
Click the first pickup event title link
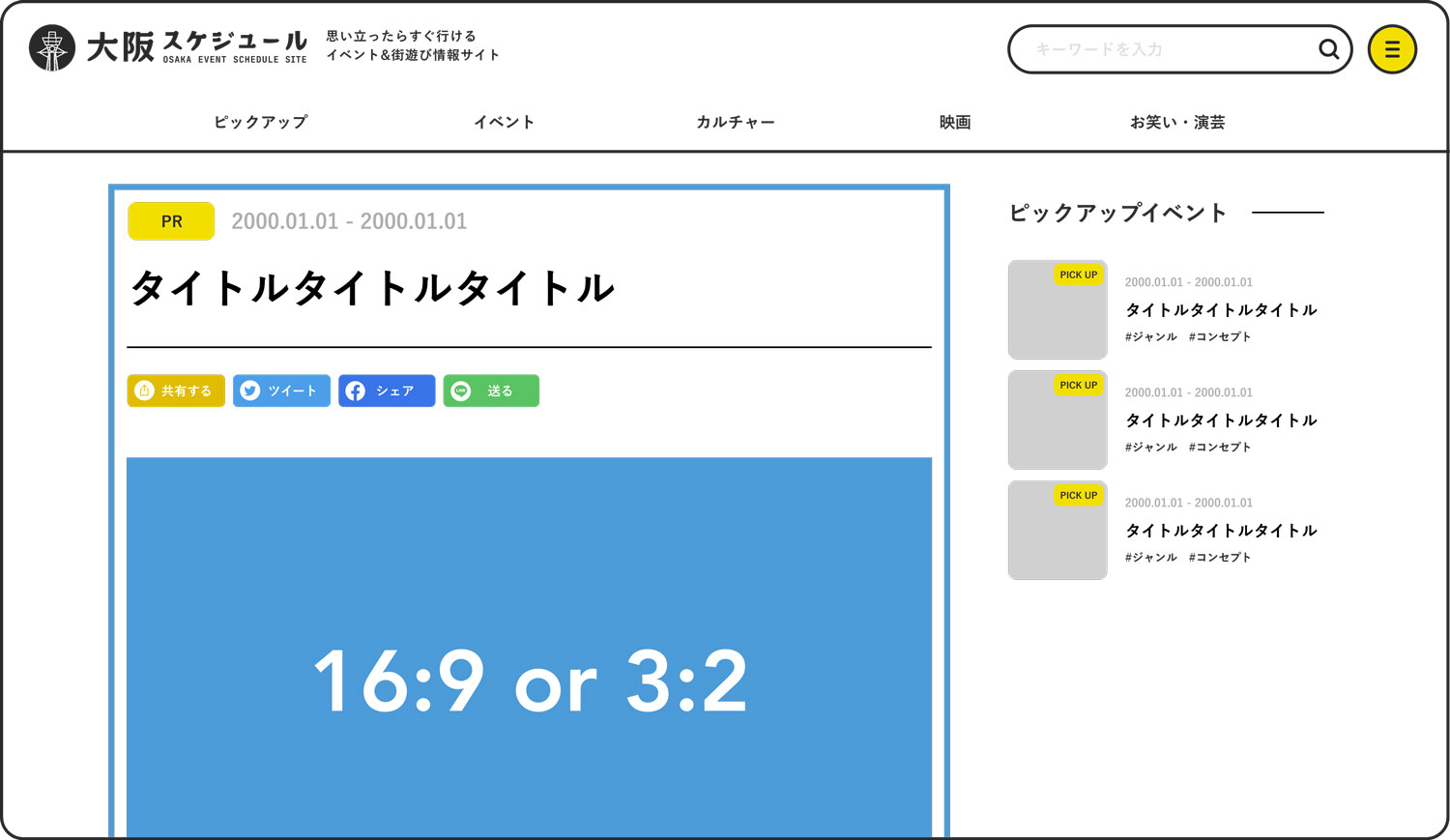pyautogui.click(x=1221, y=310)
